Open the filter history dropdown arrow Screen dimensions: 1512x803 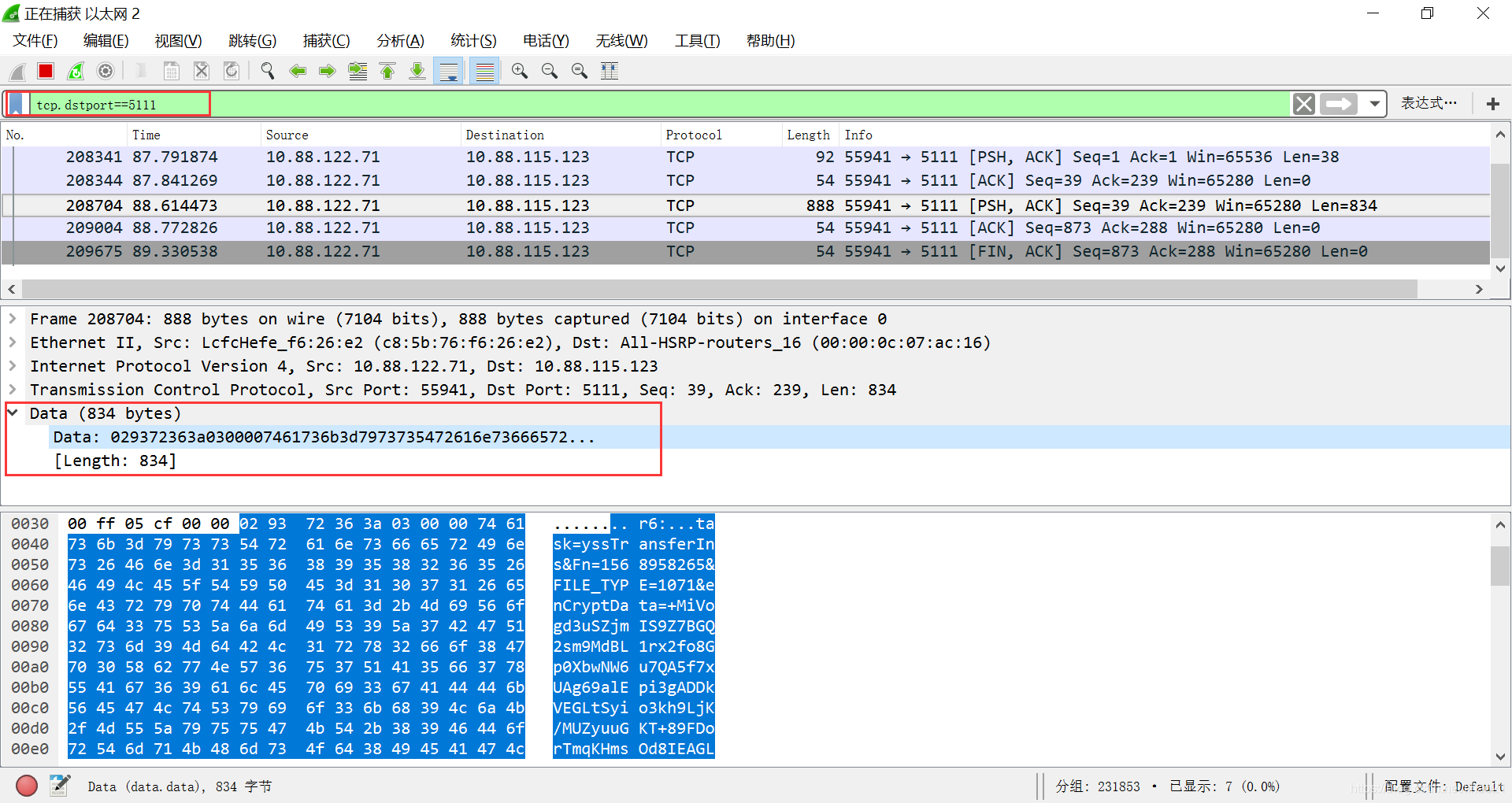[x=1375, y=104]
